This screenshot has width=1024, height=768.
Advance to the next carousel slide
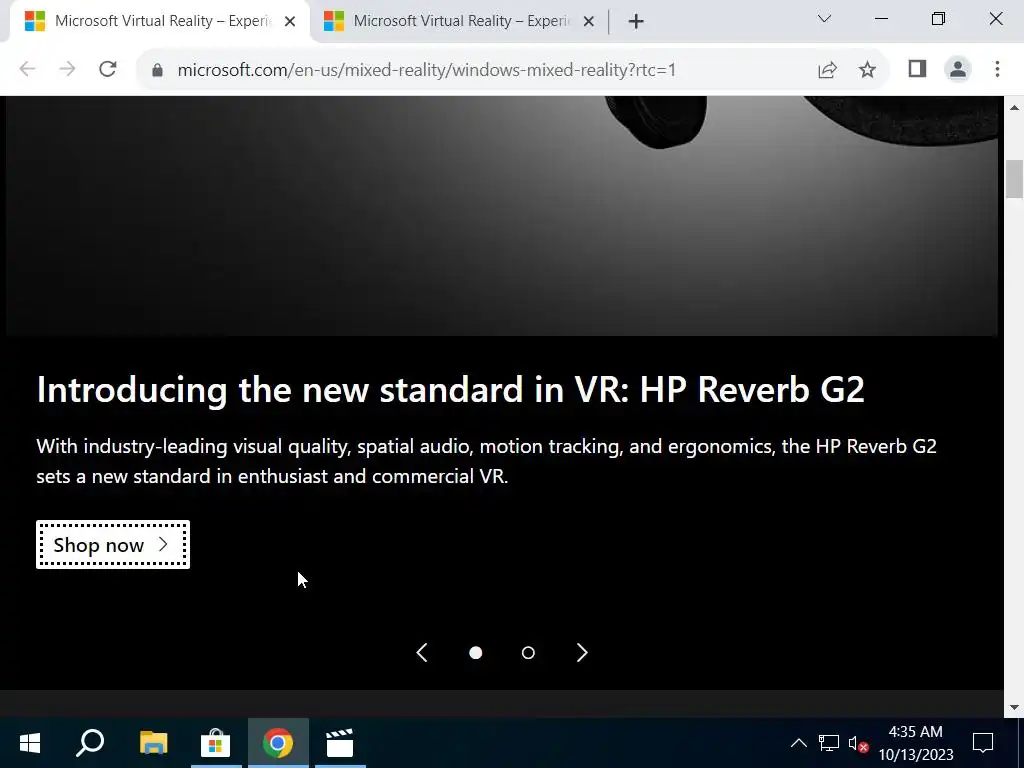582,652
